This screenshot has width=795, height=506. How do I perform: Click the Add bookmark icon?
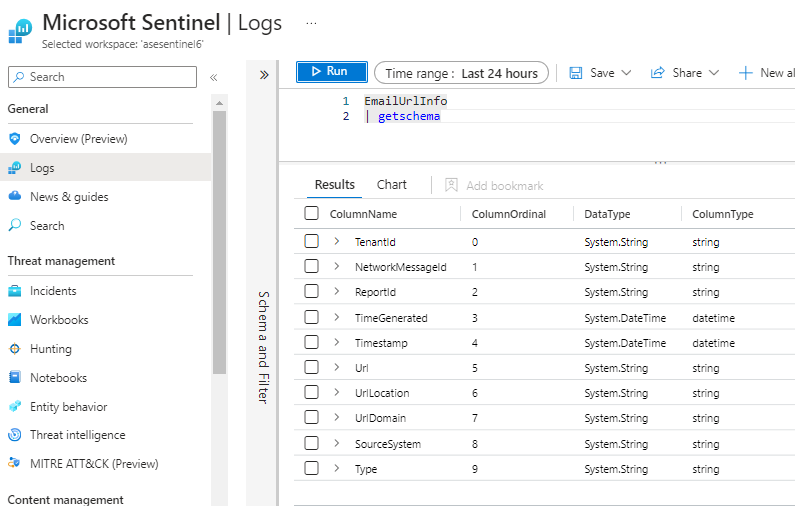(x=451, y=185)
